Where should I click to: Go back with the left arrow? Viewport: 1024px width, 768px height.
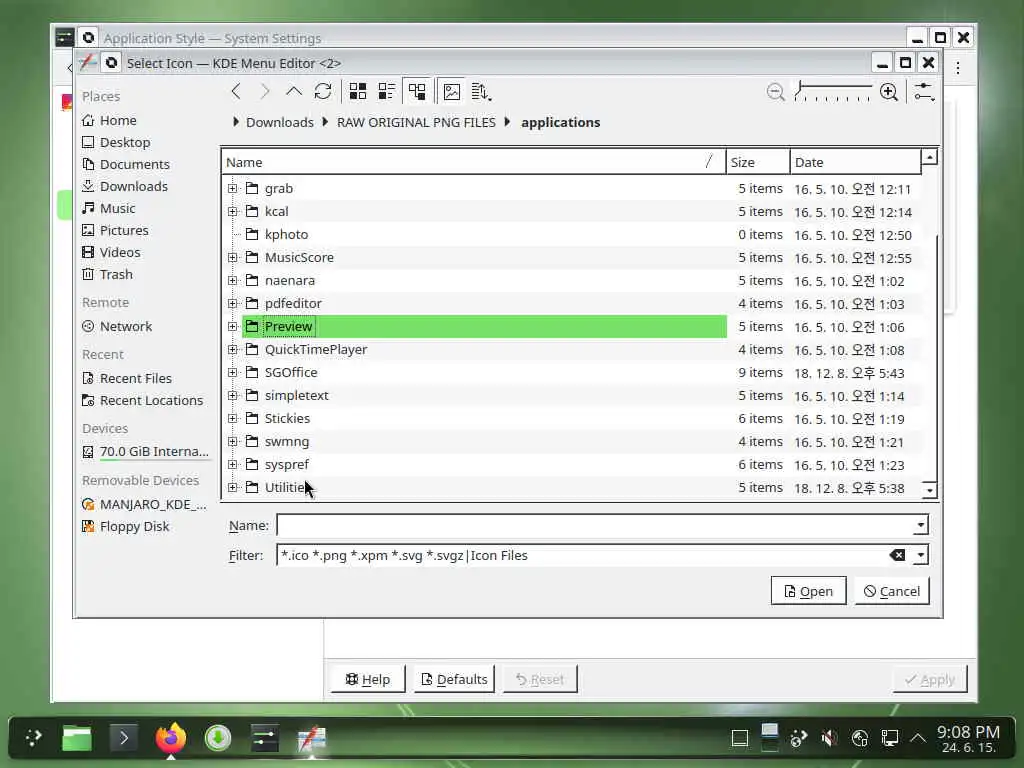coord(236,91)
